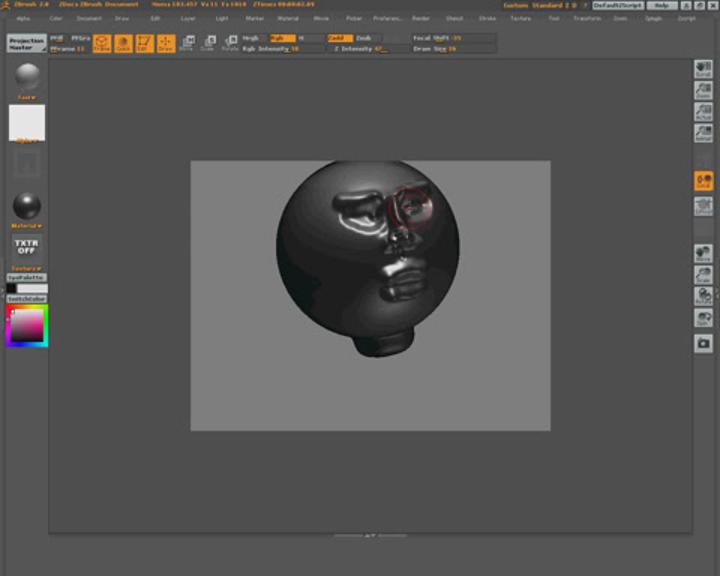Click the Scale icon on right shelf

click(703, 275)
